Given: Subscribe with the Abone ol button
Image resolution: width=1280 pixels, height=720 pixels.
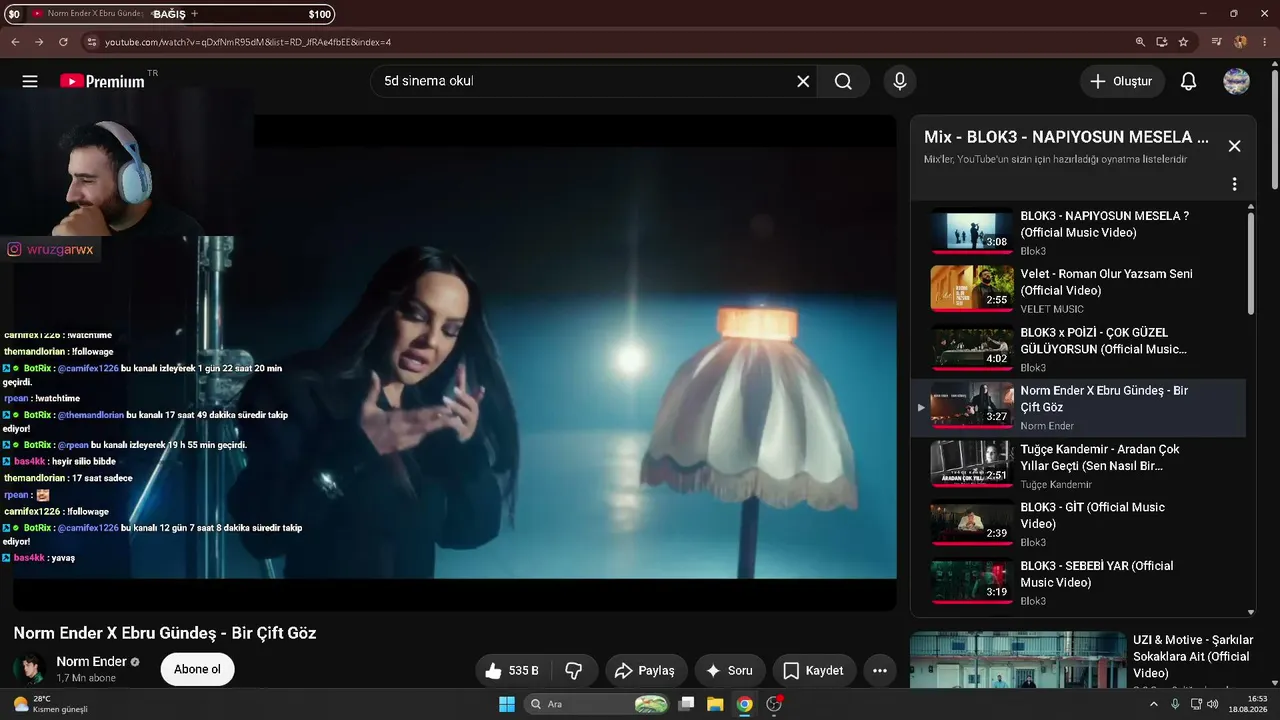Looking at the screenshot, I should click(197, 669).
